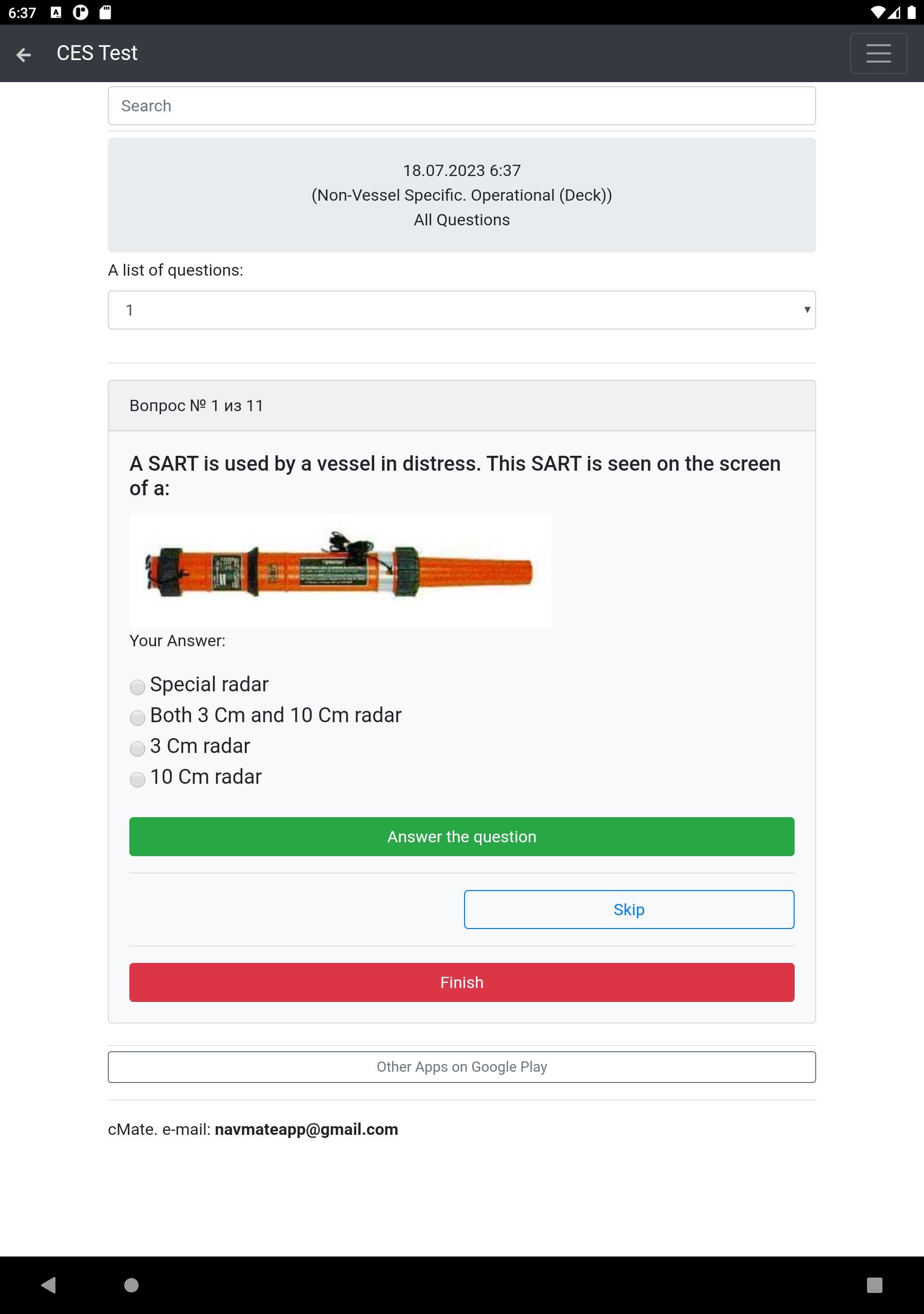Open the hamburger menu
This screenshot has height=1314, width=924.
[x=878, y=53]
